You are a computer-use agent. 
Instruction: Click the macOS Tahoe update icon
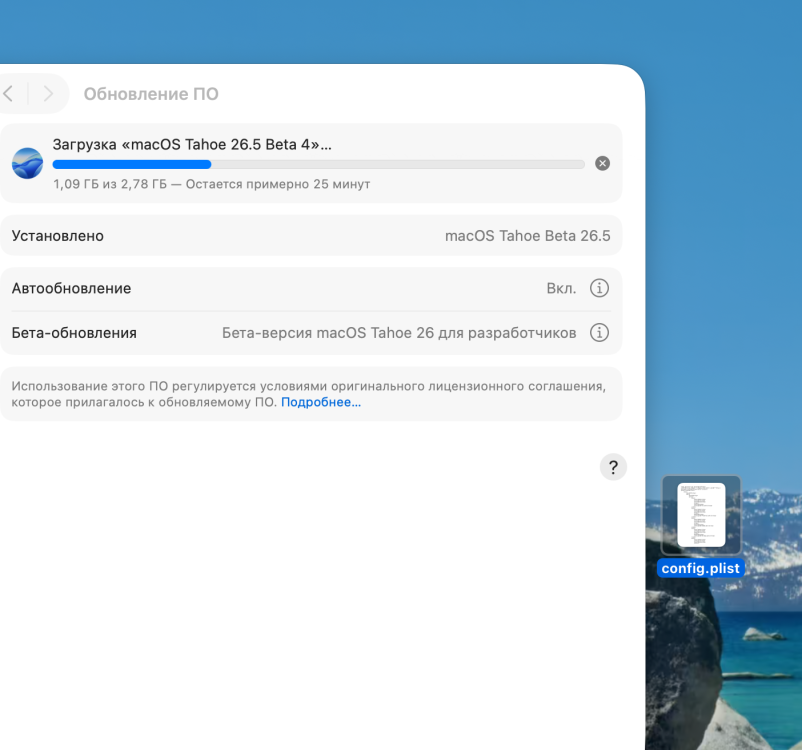[27, 163]
